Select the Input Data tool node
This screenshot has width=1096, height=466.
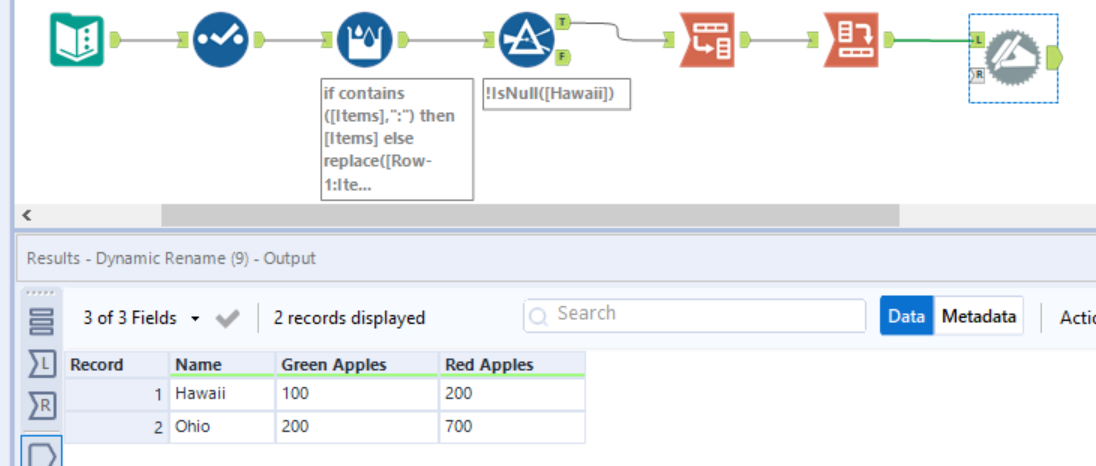[77, 40]
